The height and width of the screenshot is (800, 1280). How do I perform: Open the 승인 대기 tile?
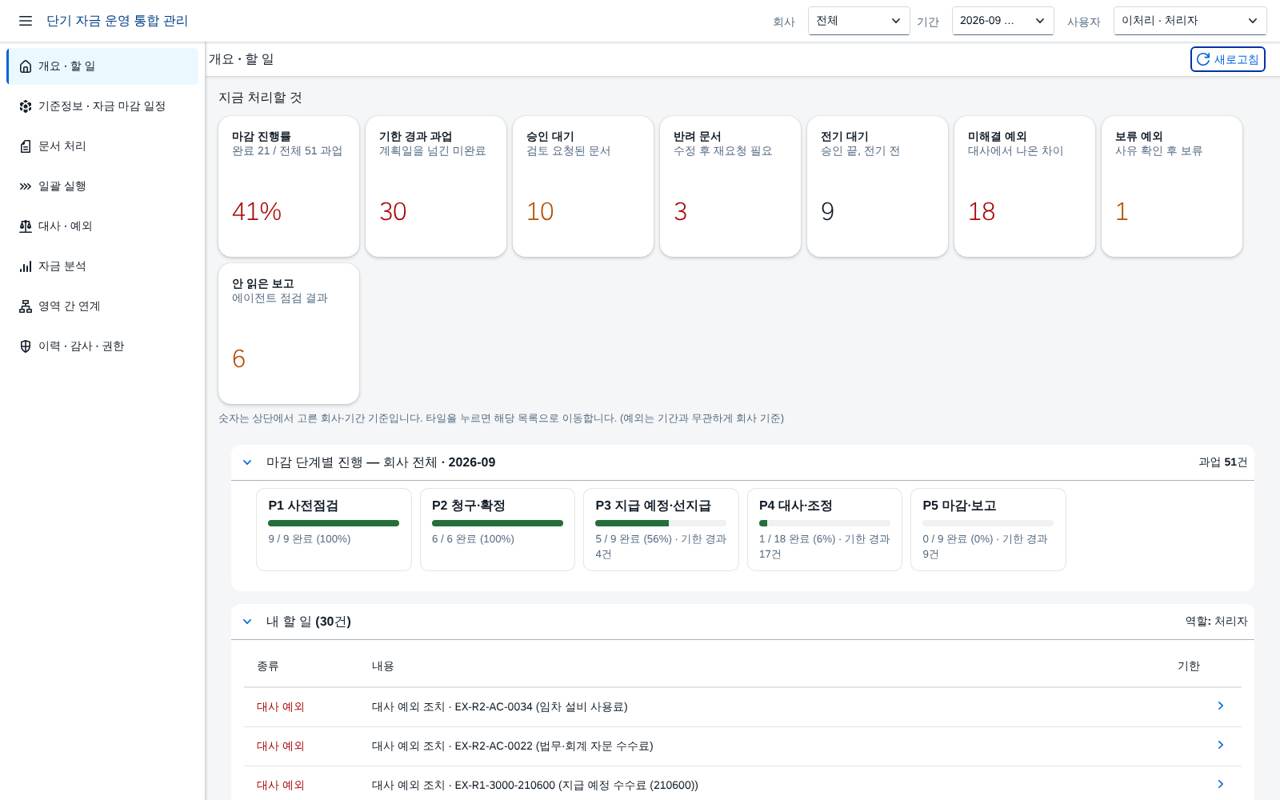pyautogui.click(x=583, y=186)
